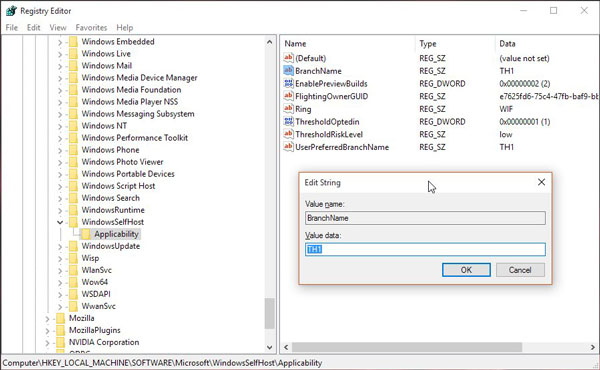Expand the WlanSvc tree node

coord(60,271)
